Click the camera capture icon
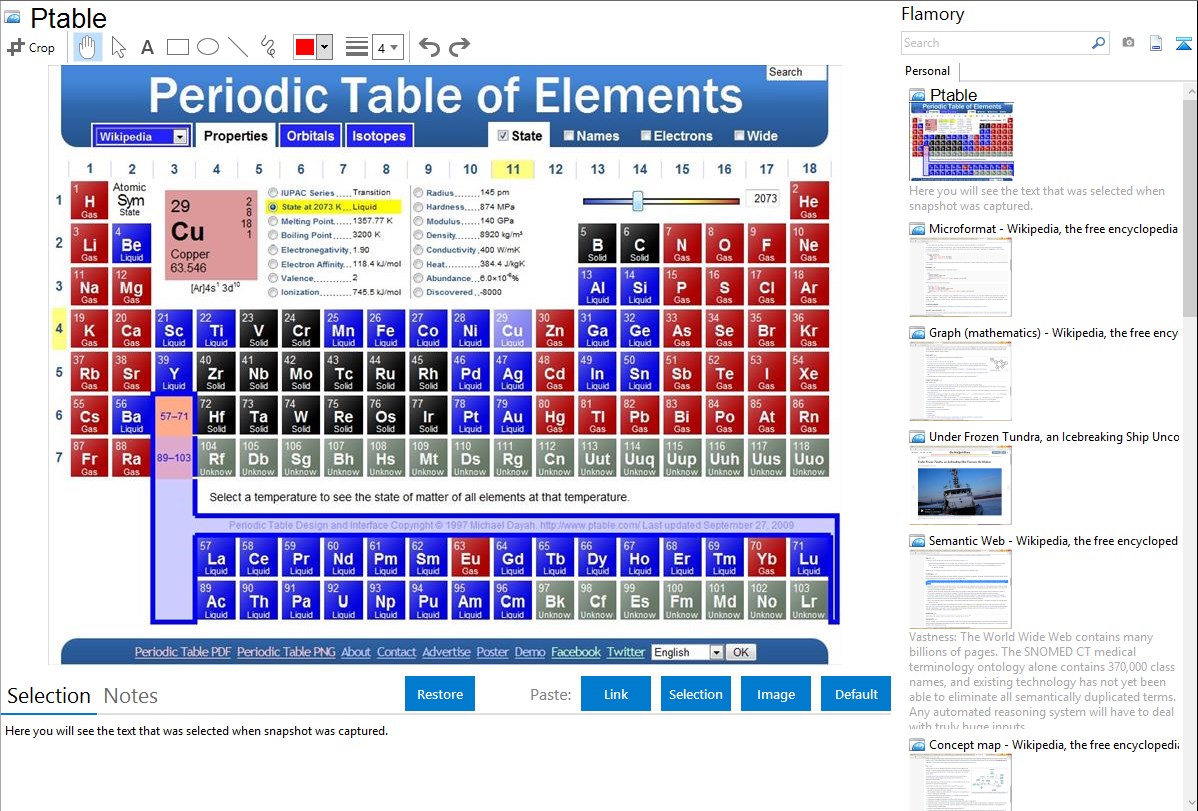 1128,43
